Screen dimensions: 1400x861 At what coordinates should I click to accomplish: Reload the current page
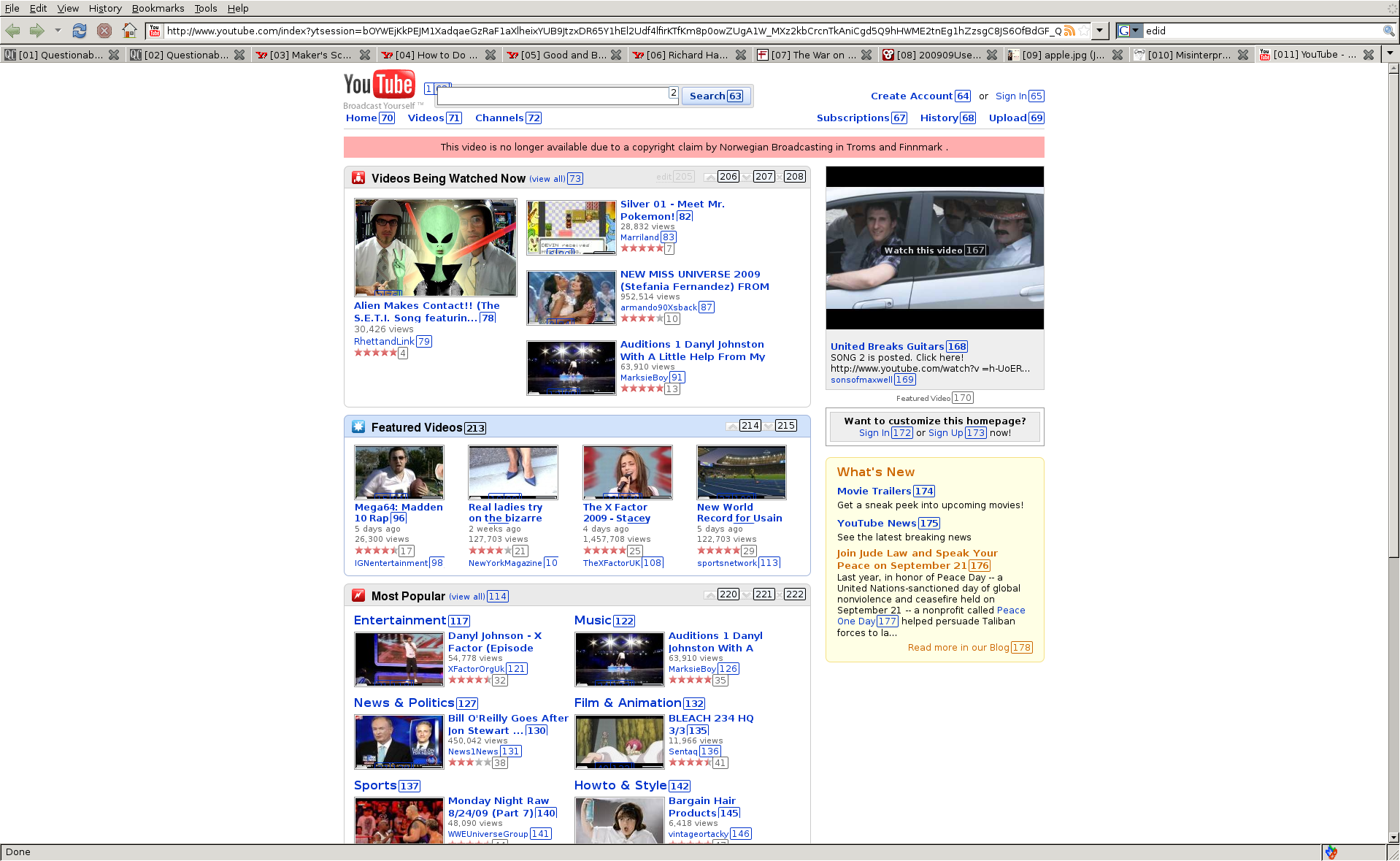coord(80,31)
